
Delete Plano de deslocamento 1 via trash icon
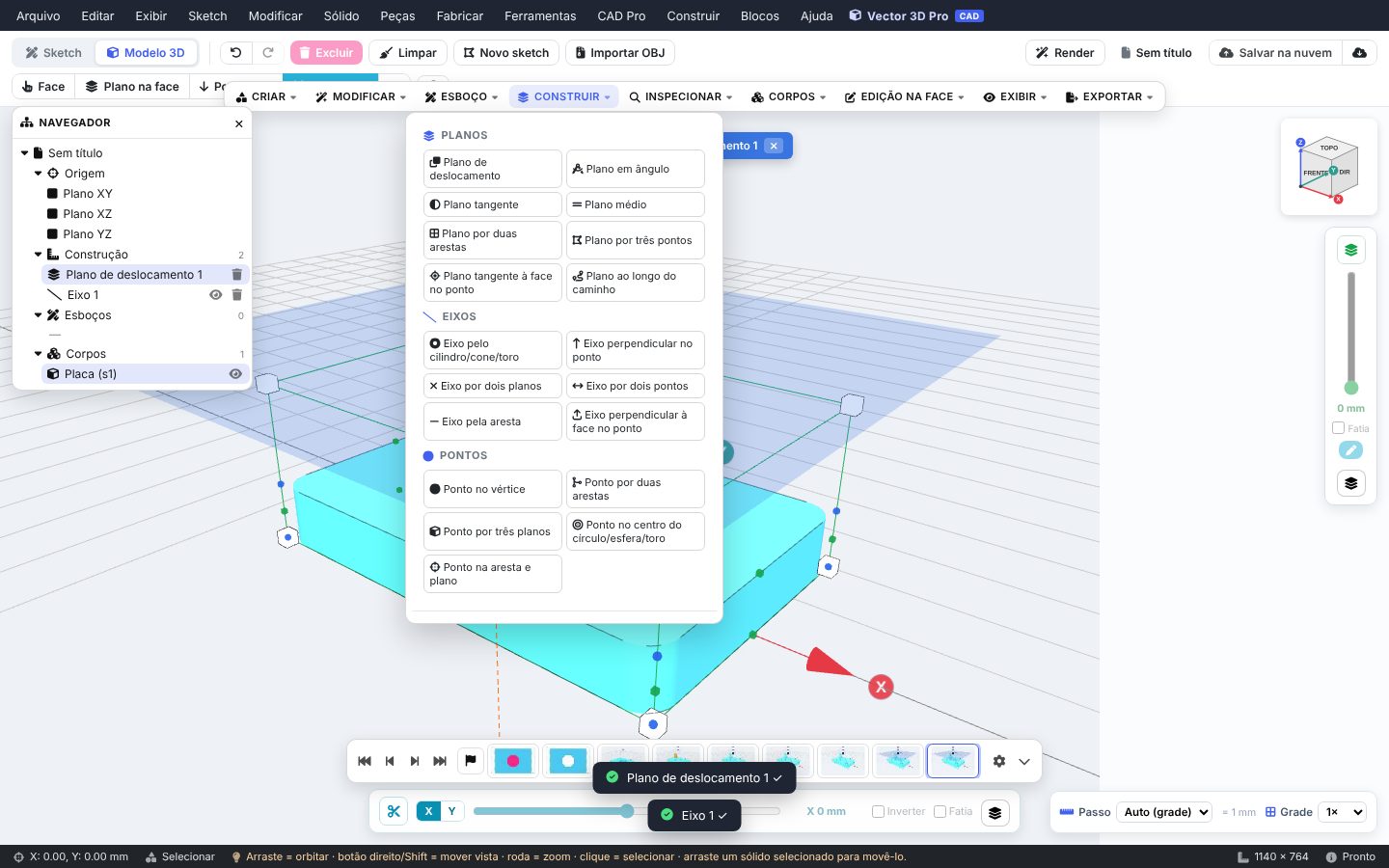[x=236, y=275]
